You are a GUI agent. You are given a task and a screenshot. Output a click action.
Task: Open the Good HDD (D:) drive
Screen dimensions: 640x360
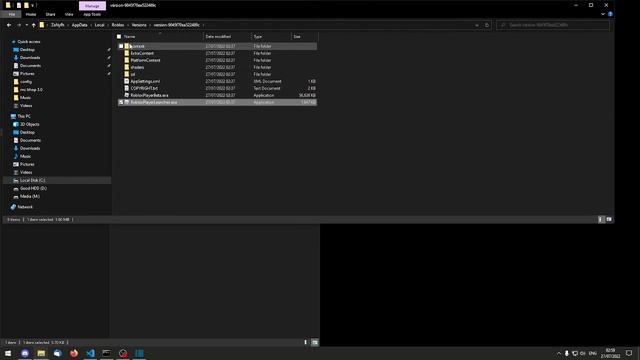click(33, 188)
